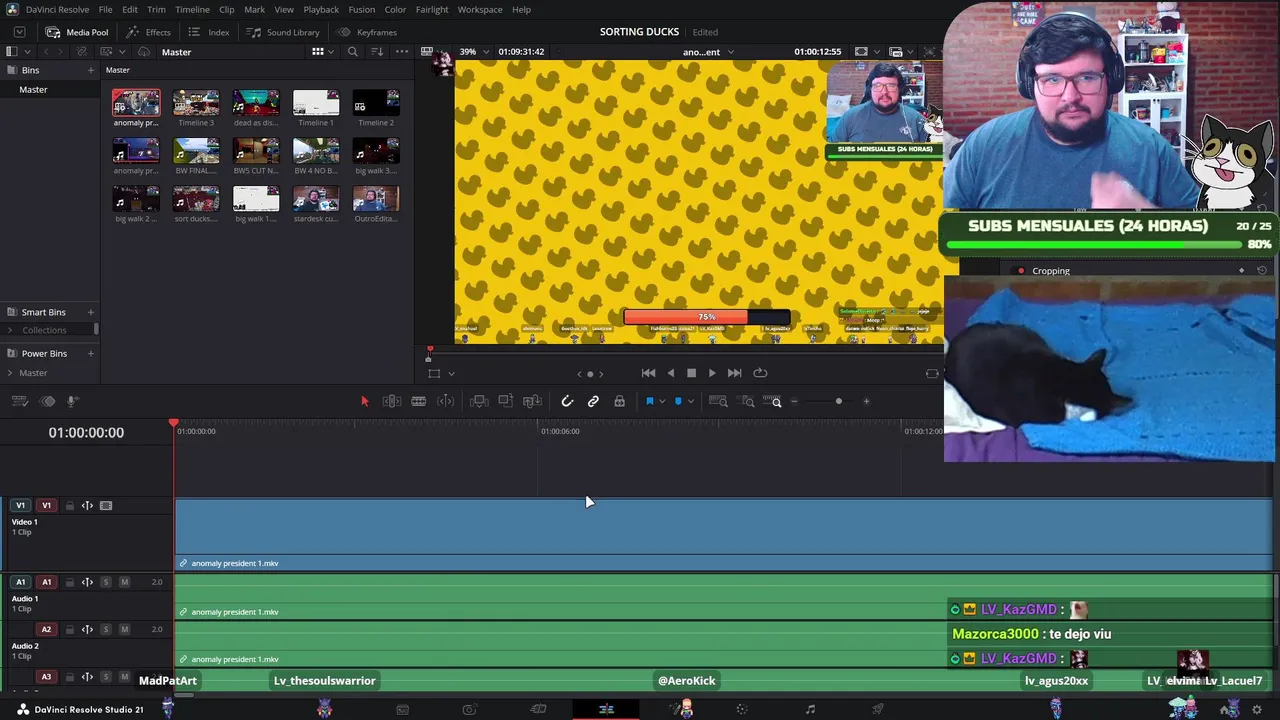Lock the Video 1 track
This screenshot has height=720, width=1280.
tap(69, 506)
